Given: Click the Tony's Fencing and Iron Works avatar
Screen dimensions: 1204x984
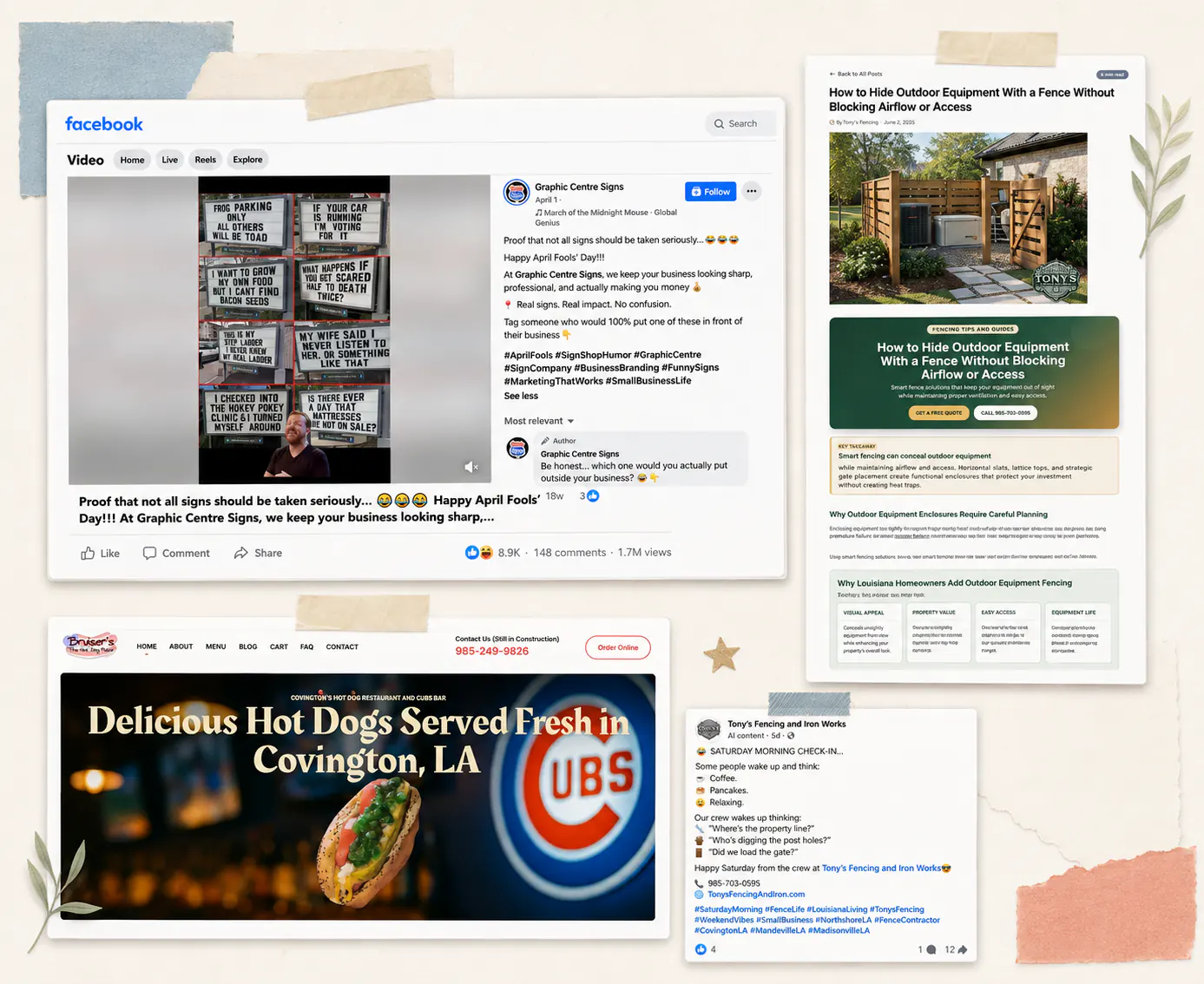Looking at the screenshot, I should 708,729.
